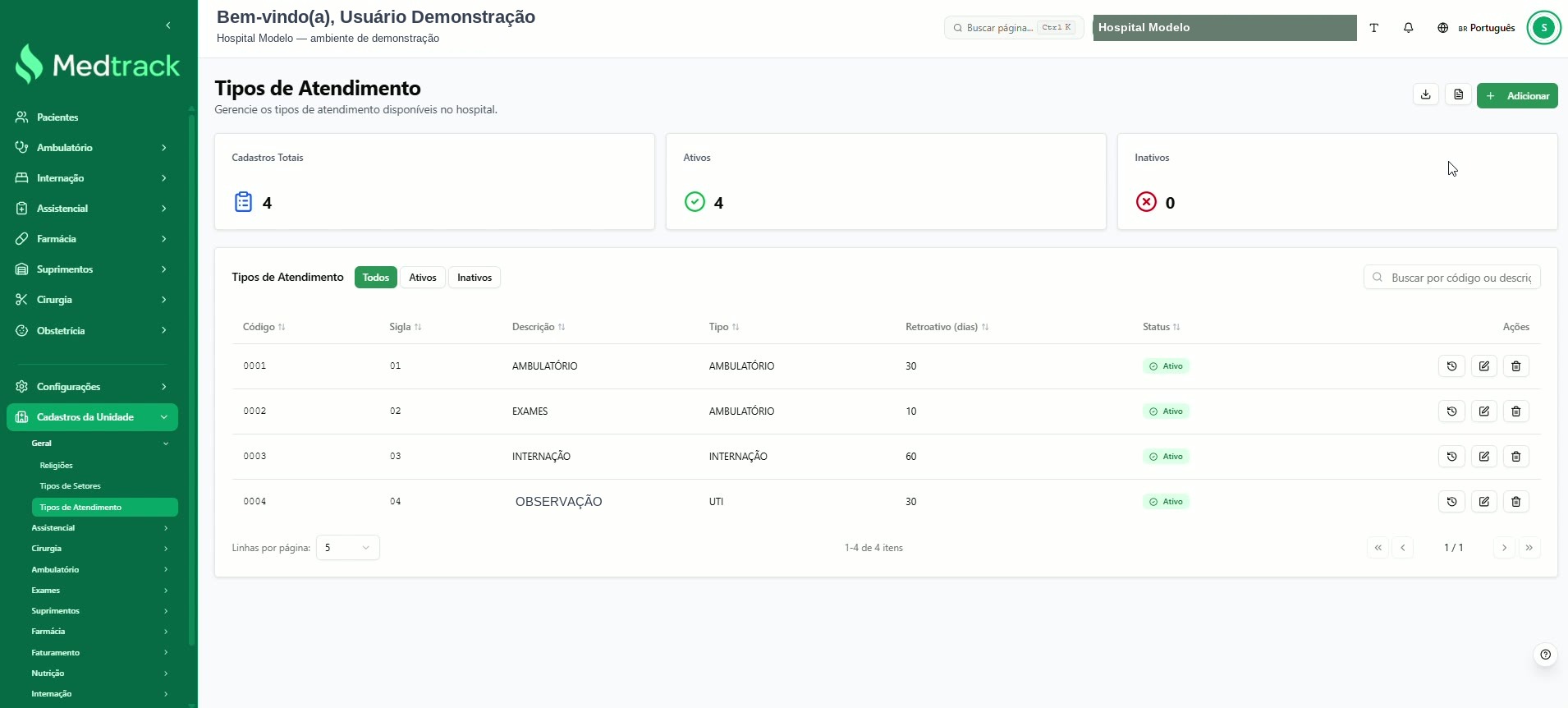Open Tipos de Setores in sidebar

coord(70,486)
